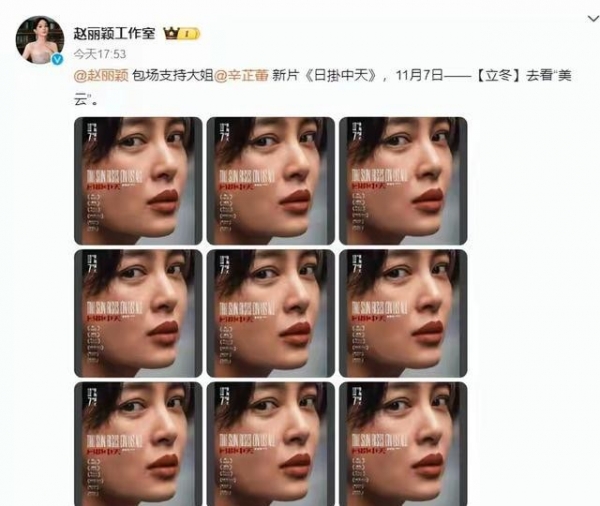Follow the @辛芷蕾 mention link
Viewport: 600px width, 506px height.
(241, 75)
